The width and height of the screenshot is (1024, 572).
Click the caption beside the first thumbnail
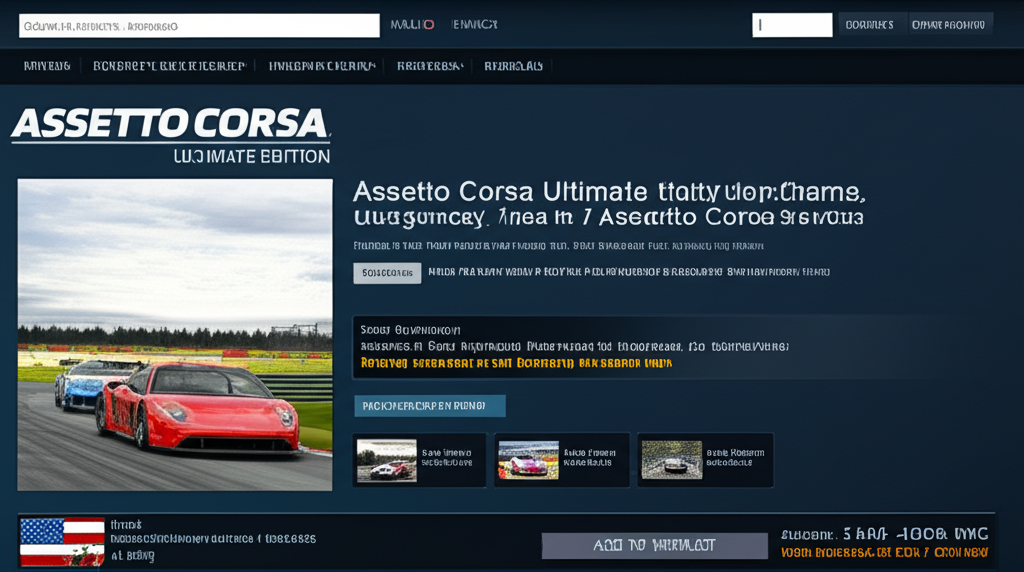pos(447,457)
